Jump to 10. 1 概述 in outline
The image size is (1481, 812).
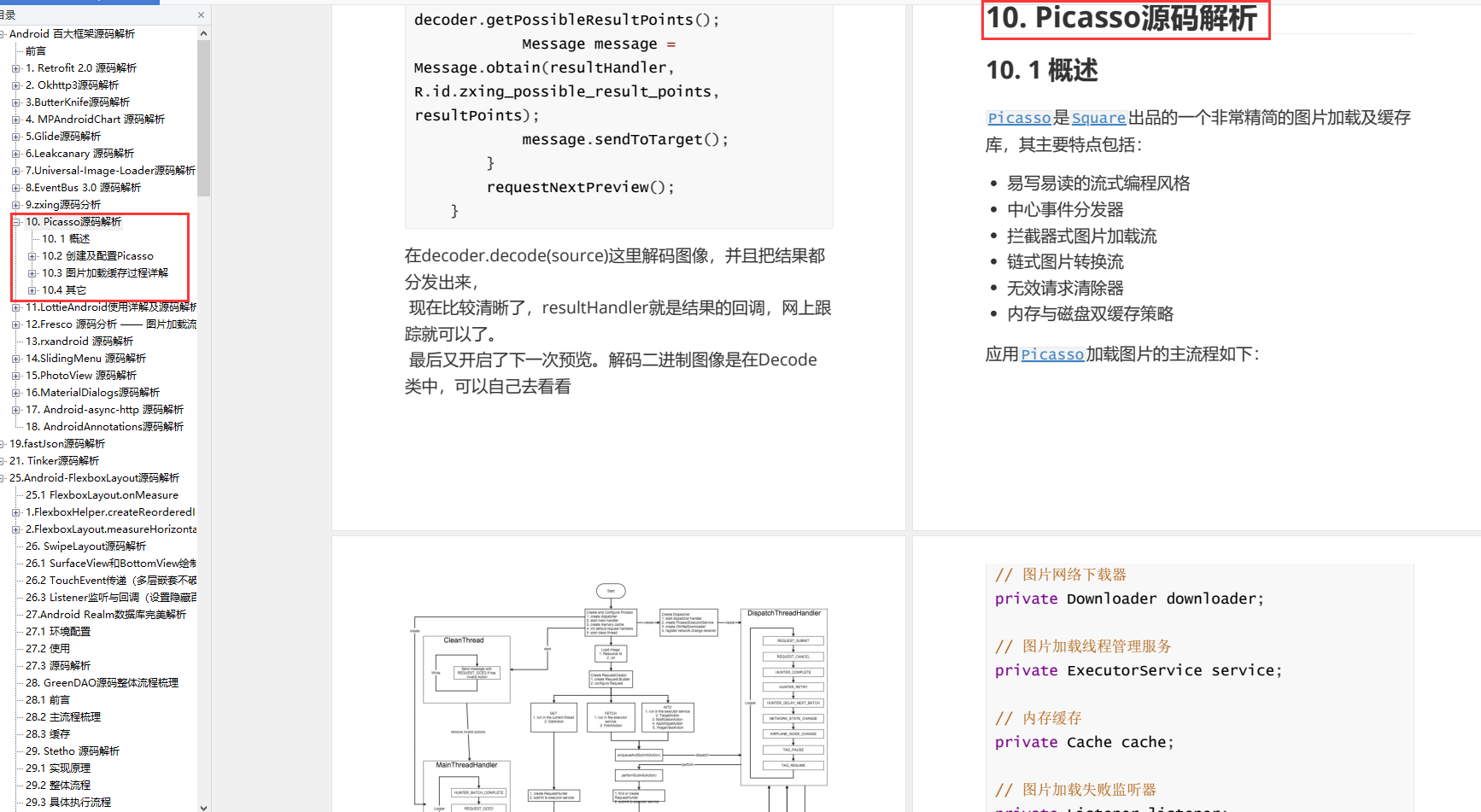click(x=66, y=239)
